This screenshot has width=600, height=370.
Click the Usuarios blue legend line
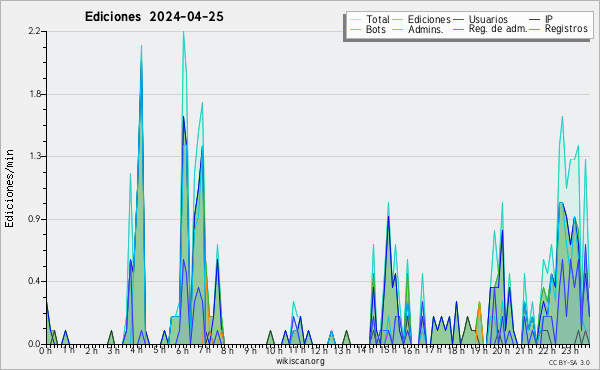coord(458,20)
